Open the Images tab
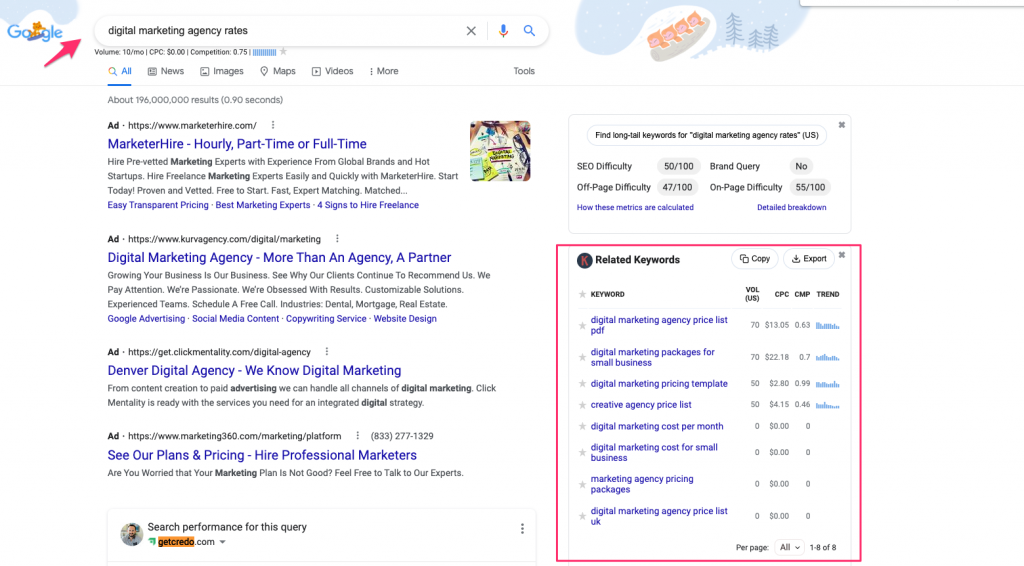This screenshot has width=1024, height=566. pyautogui.click(x=221, y=71)
